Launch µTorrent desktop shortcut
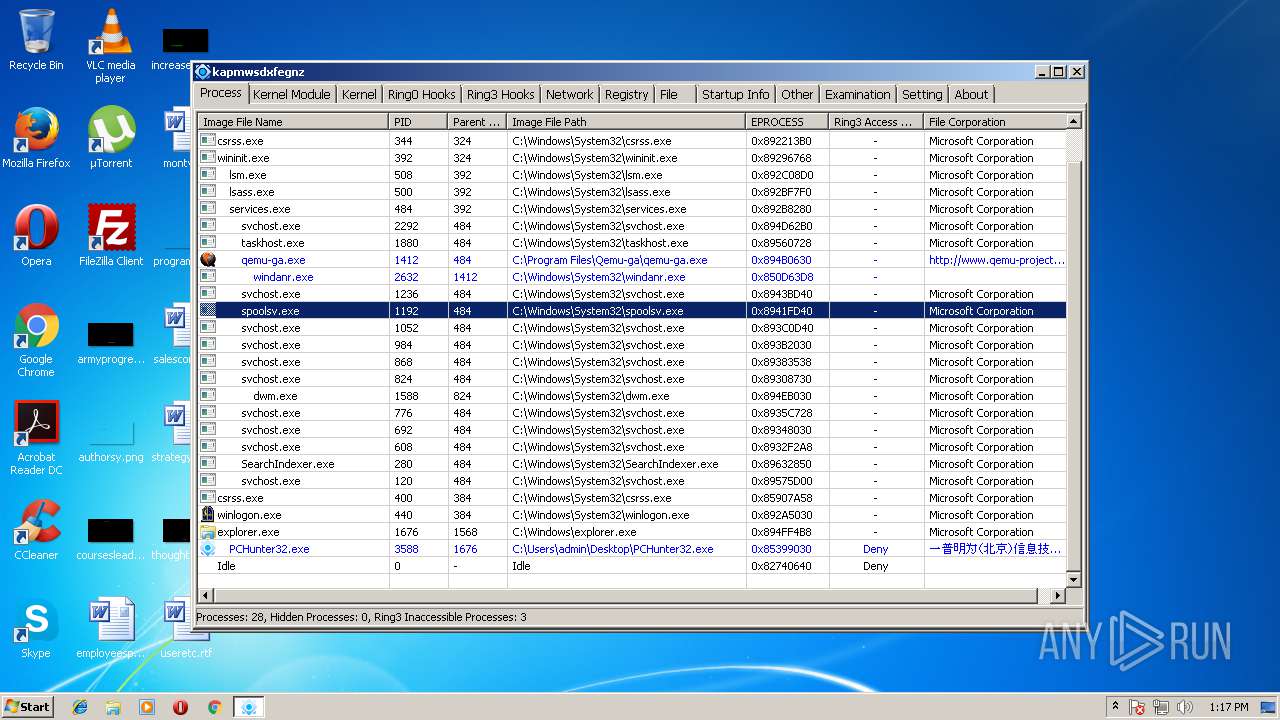This screenshot has height=720, width=1280. pos(111,137)
